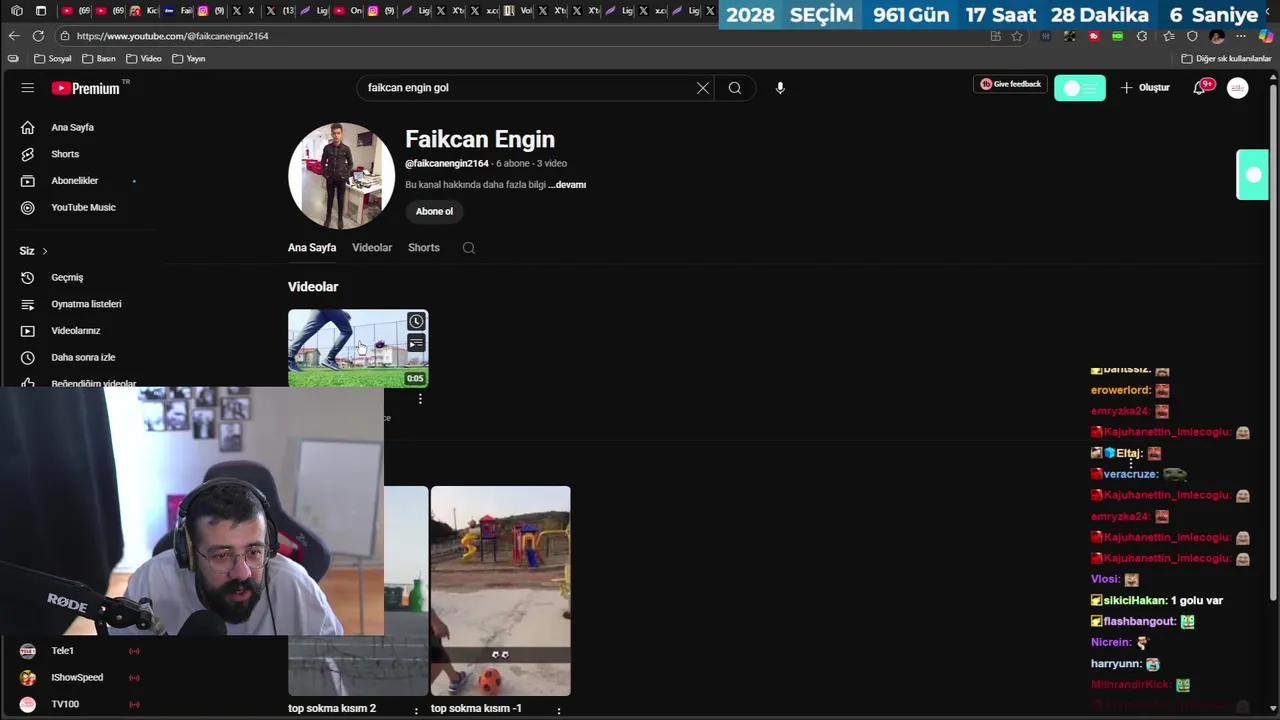Open options for top sokma kısım -1

click(x=559, y=711)
